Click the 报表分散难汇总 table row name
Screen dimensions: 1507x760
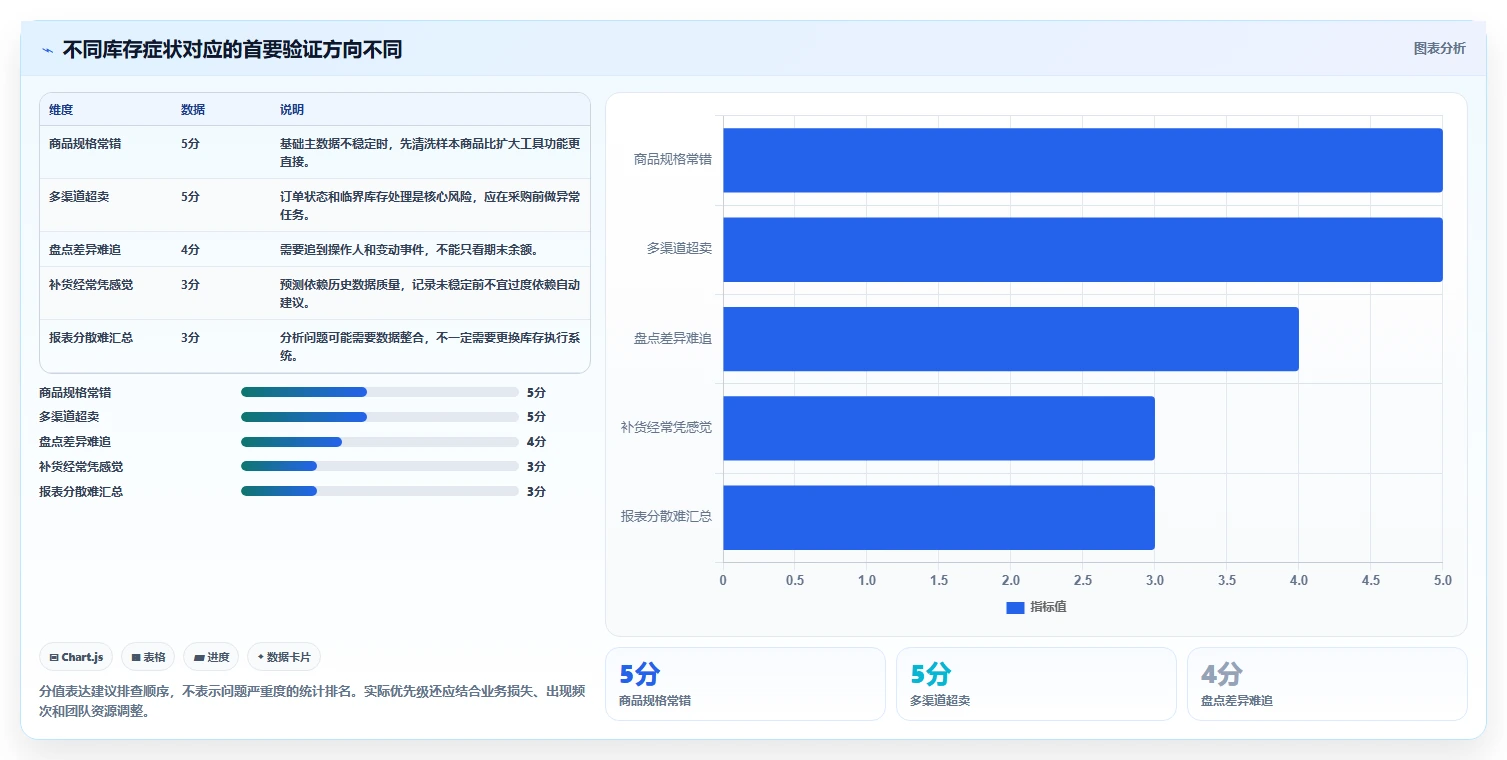[x=91, y=338]
